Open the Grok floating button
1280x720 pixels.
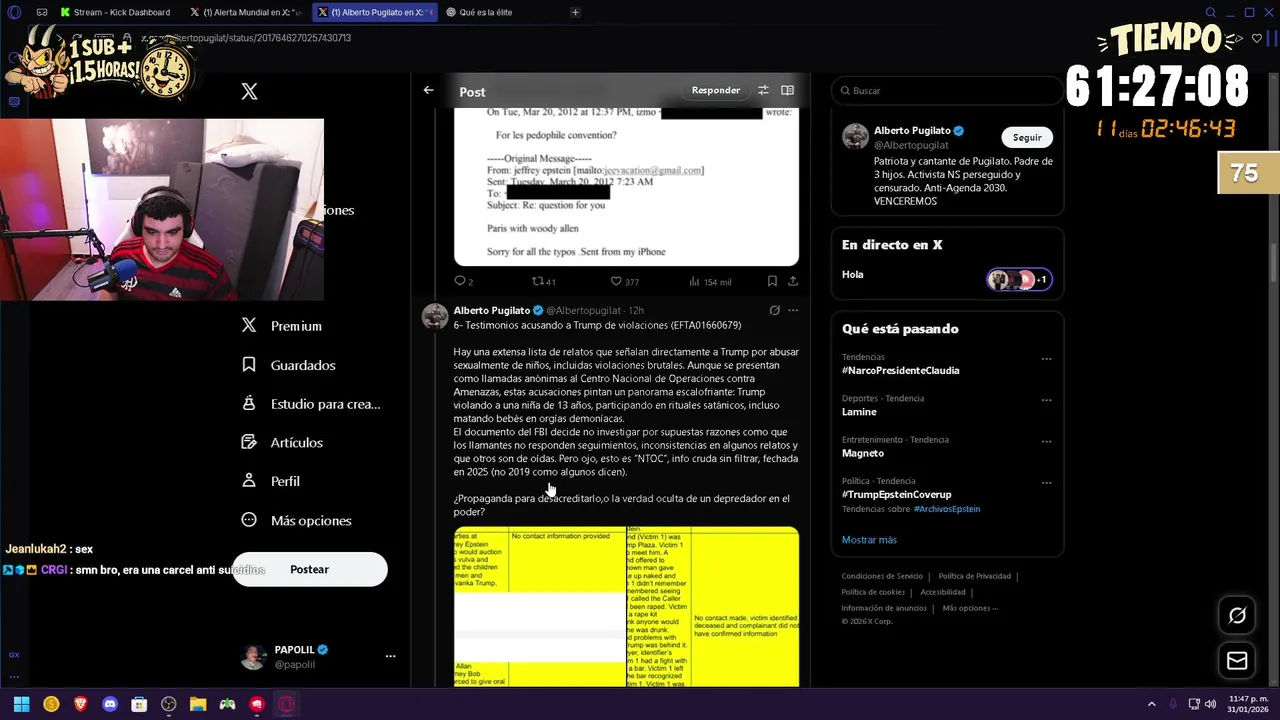(x=1237, y=616)
